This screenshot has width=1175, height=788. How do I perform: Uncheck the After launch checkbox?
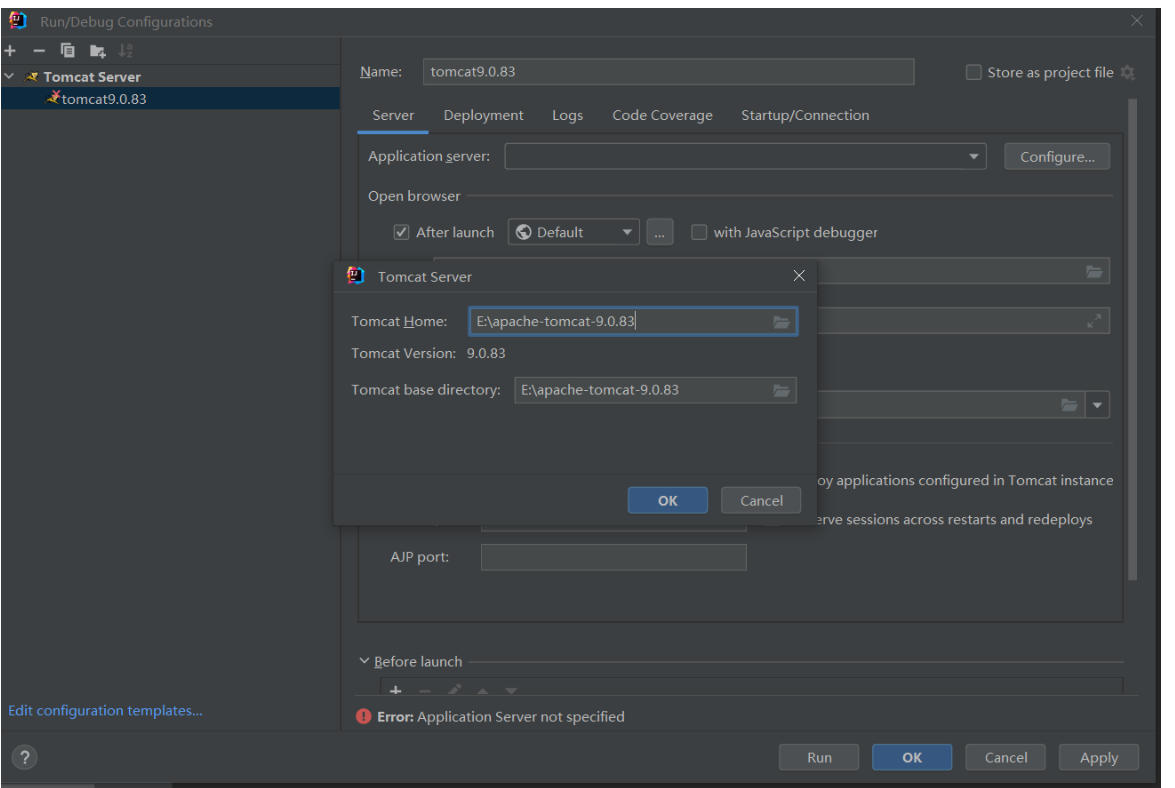(402, 232)
